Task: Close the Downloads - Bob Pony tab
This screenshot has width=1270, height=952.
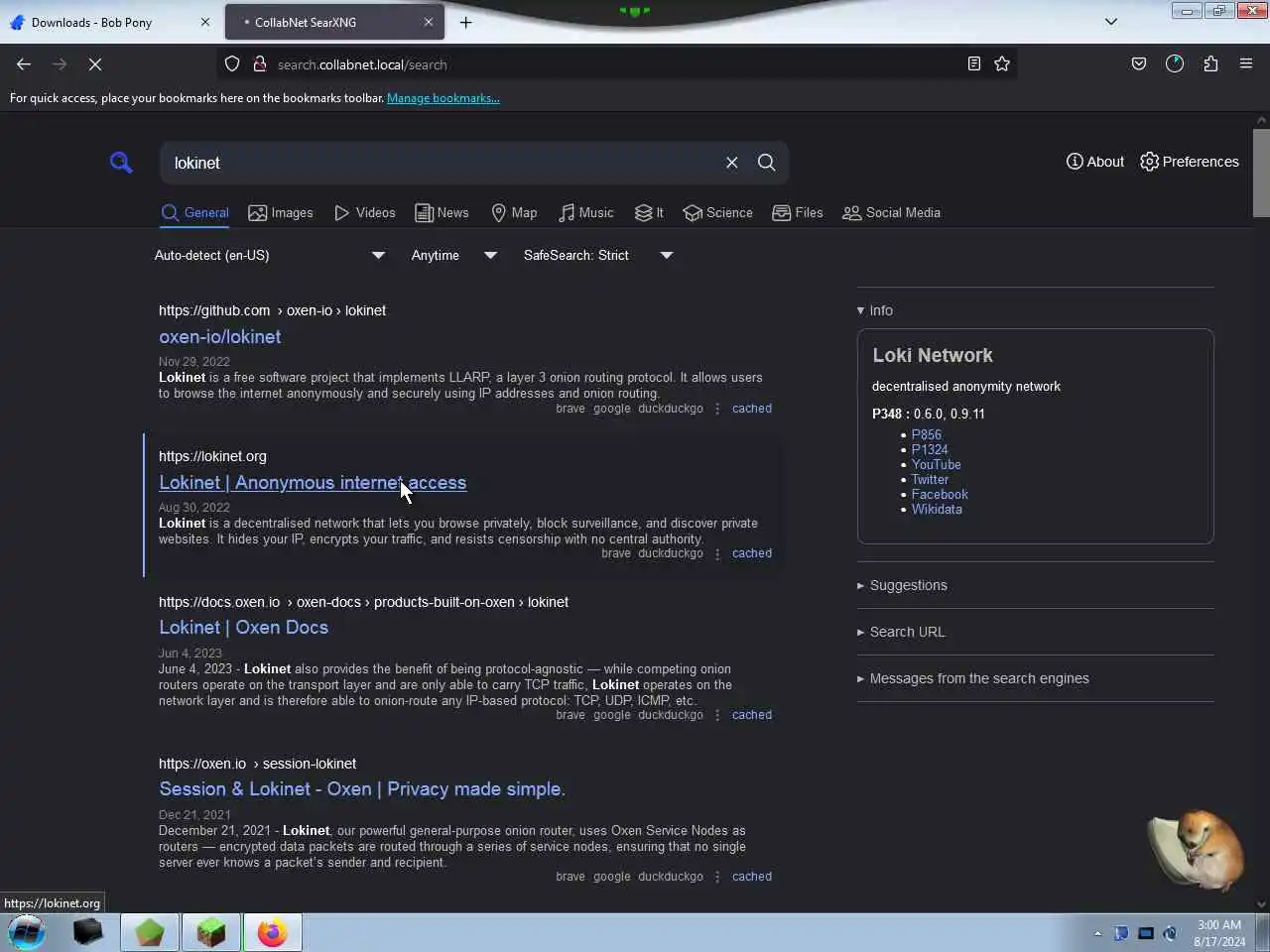Action: coord(205,22)
